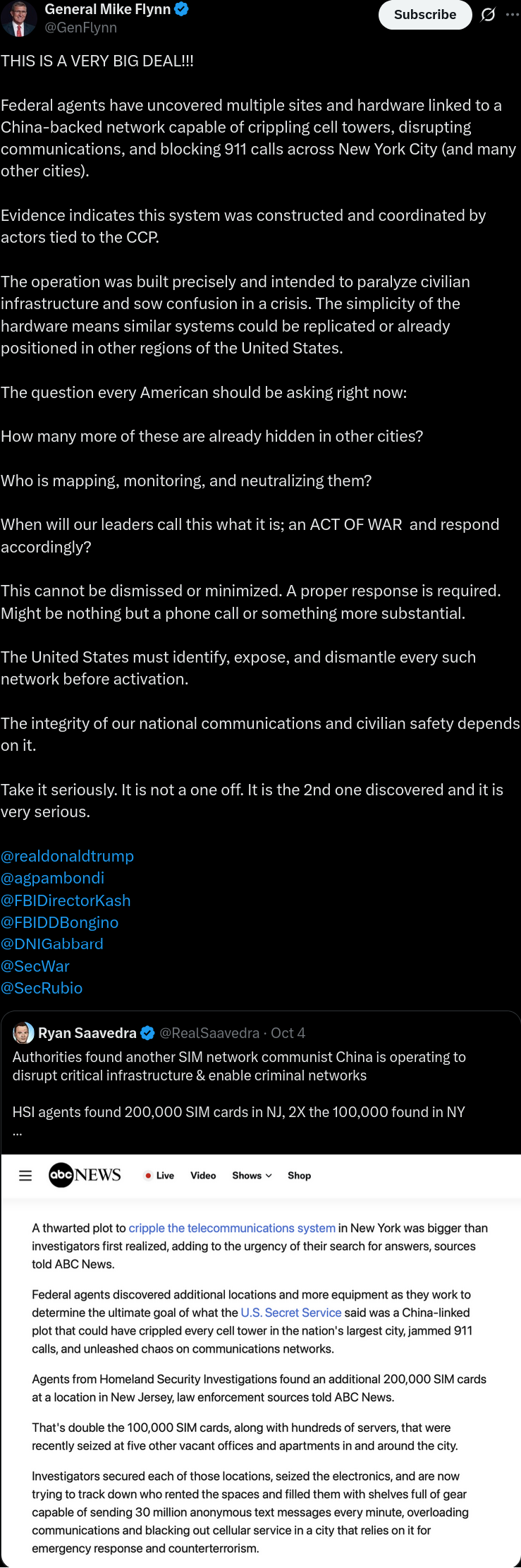Open the three-dot more options menu
This screenshot has width=521, height=1568.
512,14
